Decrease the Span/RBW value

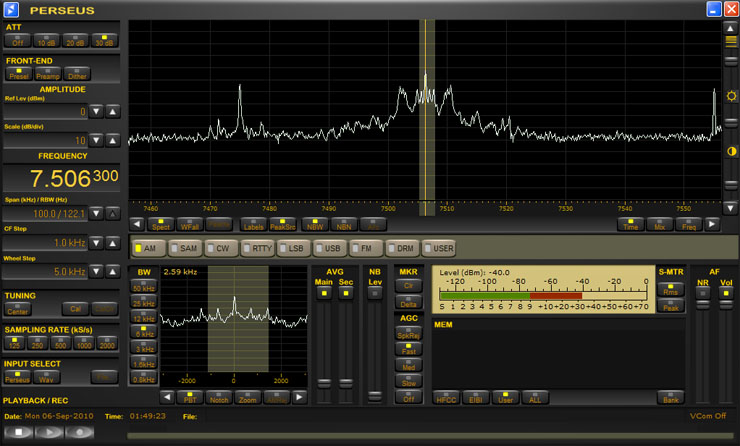click(x=96, y=213)
